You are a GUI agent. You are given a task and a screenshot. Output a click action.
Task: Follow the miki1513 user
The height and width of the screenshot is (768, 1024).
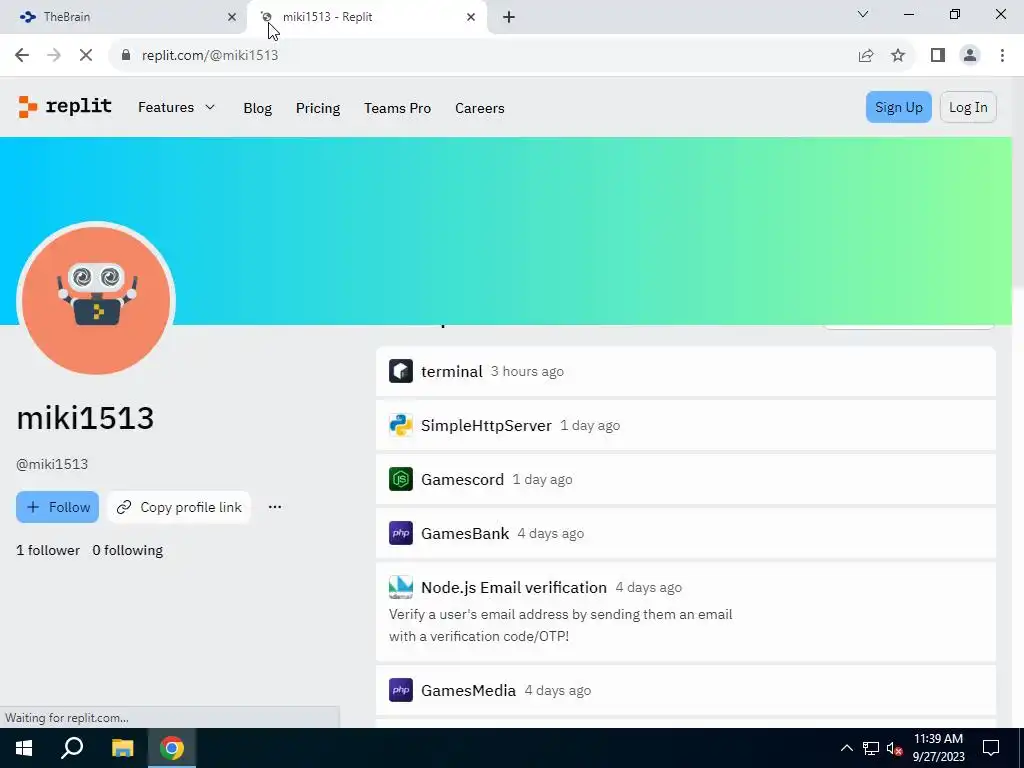57,507
